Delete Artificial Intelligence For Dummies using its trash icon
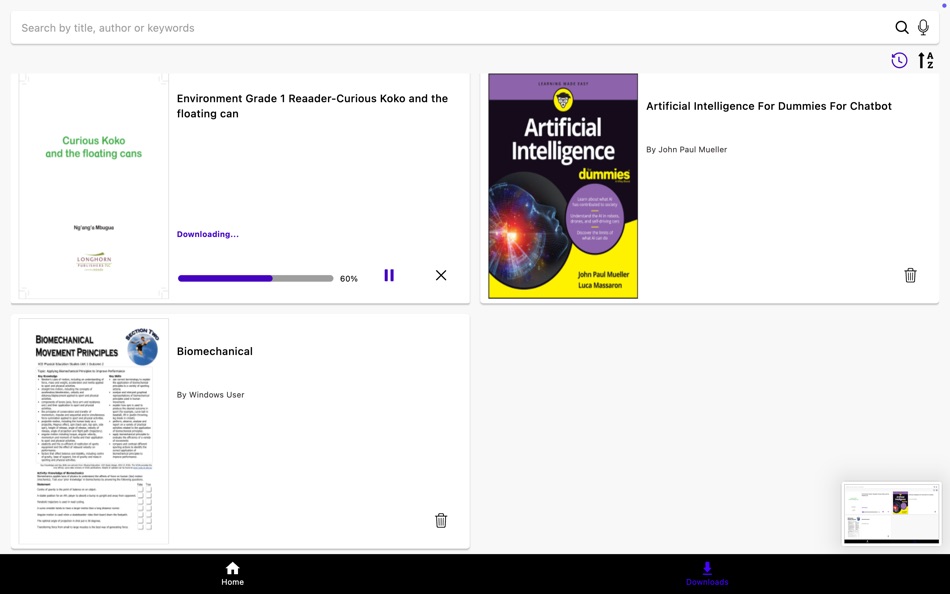Screen dimensions: 950x594 click(x=910, y=274)
